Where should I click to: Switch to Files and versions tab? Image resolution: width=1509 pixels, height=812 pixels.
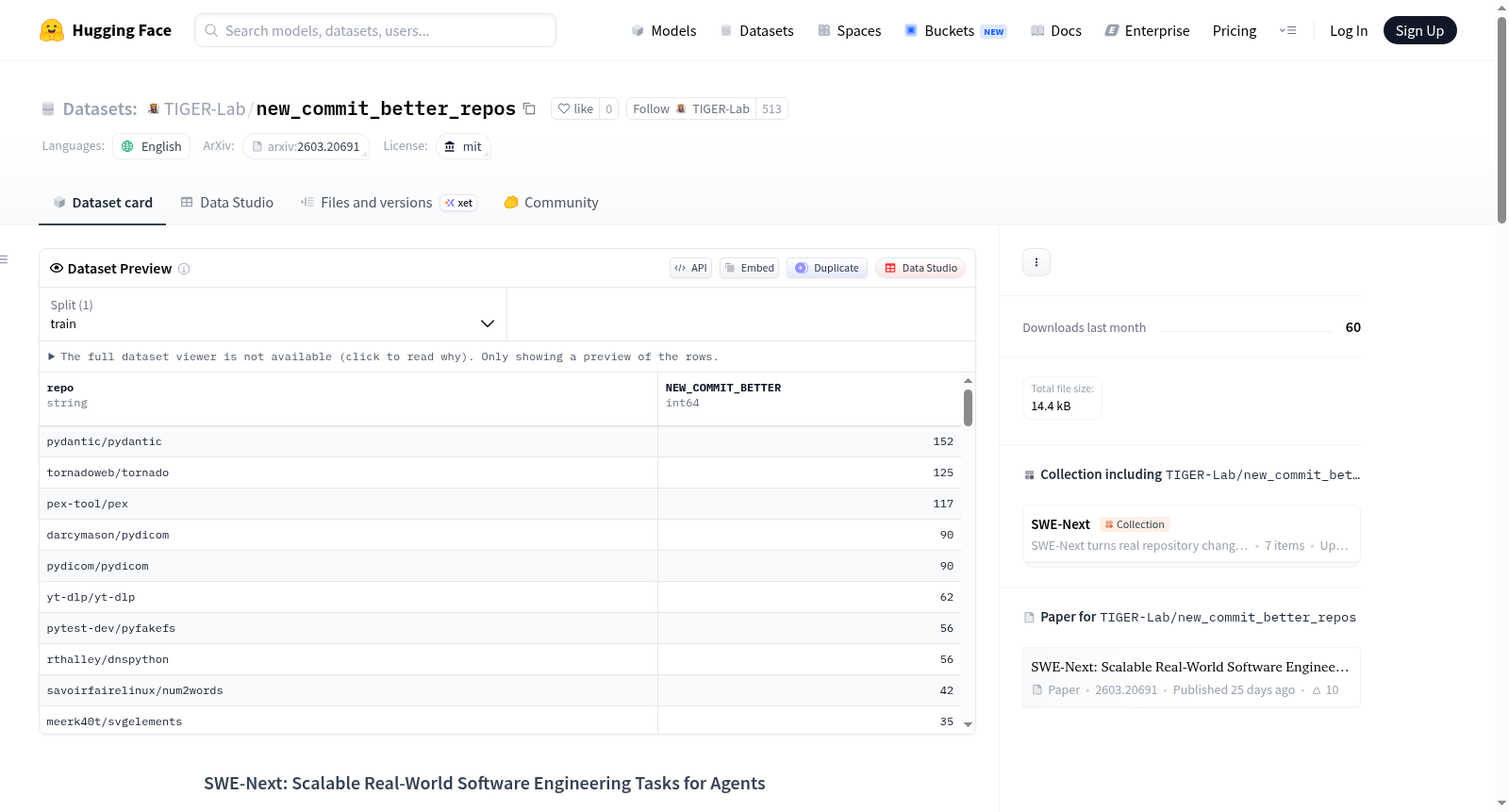389,203
